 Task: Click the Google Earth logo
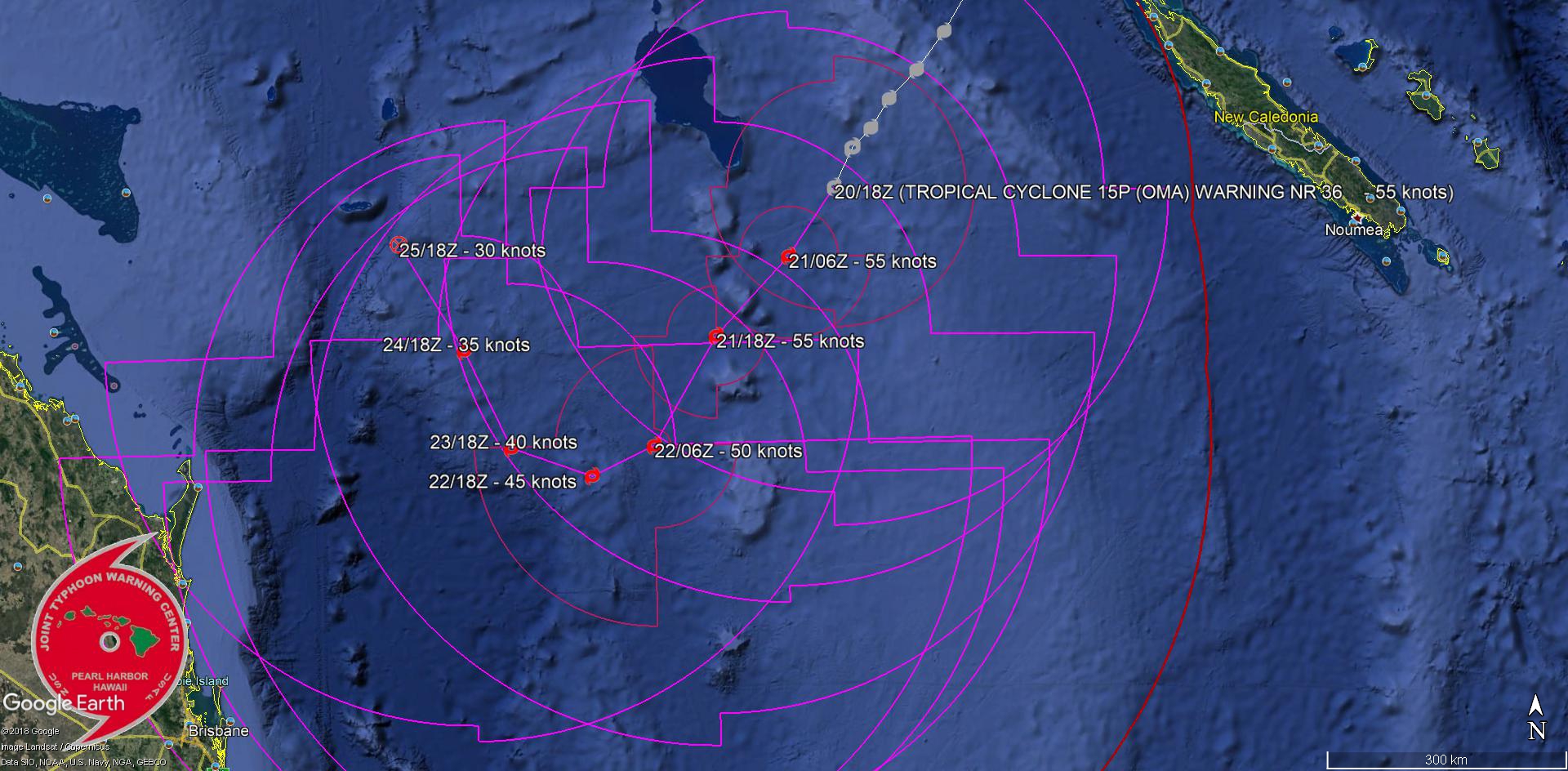pyautogui.click(x=64, y=703)
